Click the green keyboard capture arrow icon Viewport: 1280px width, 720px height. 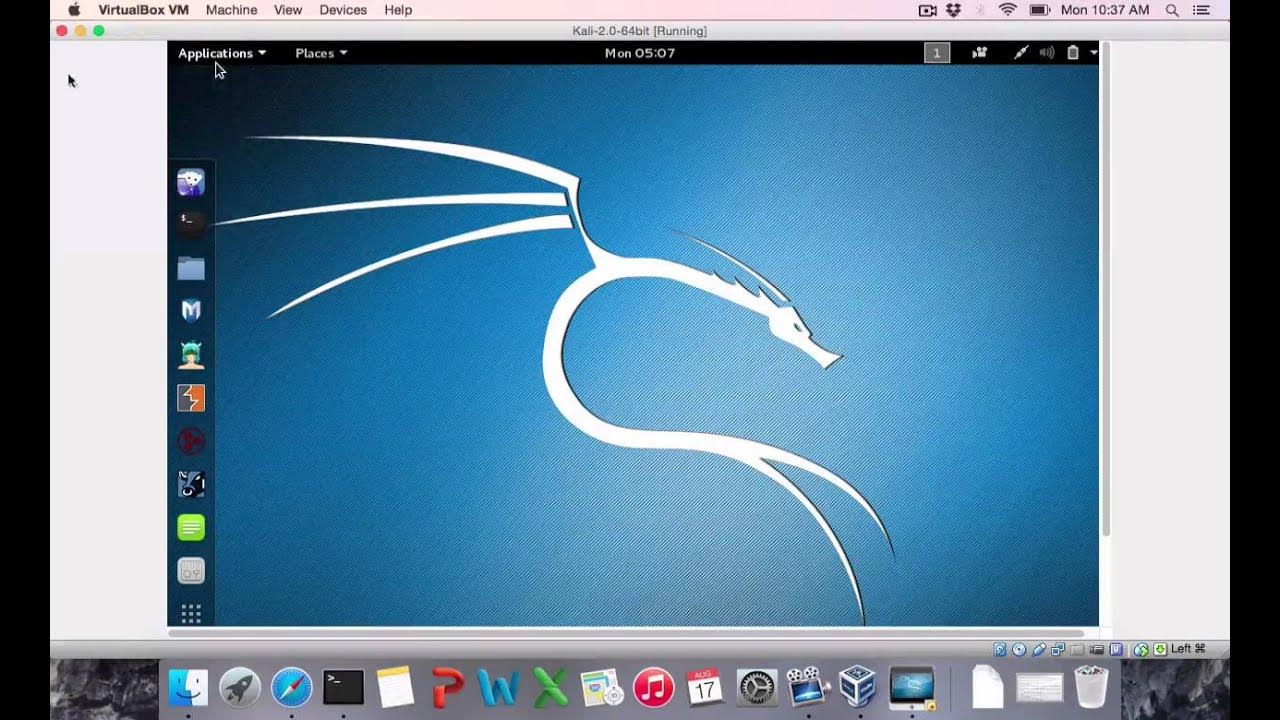(1160, 649)
